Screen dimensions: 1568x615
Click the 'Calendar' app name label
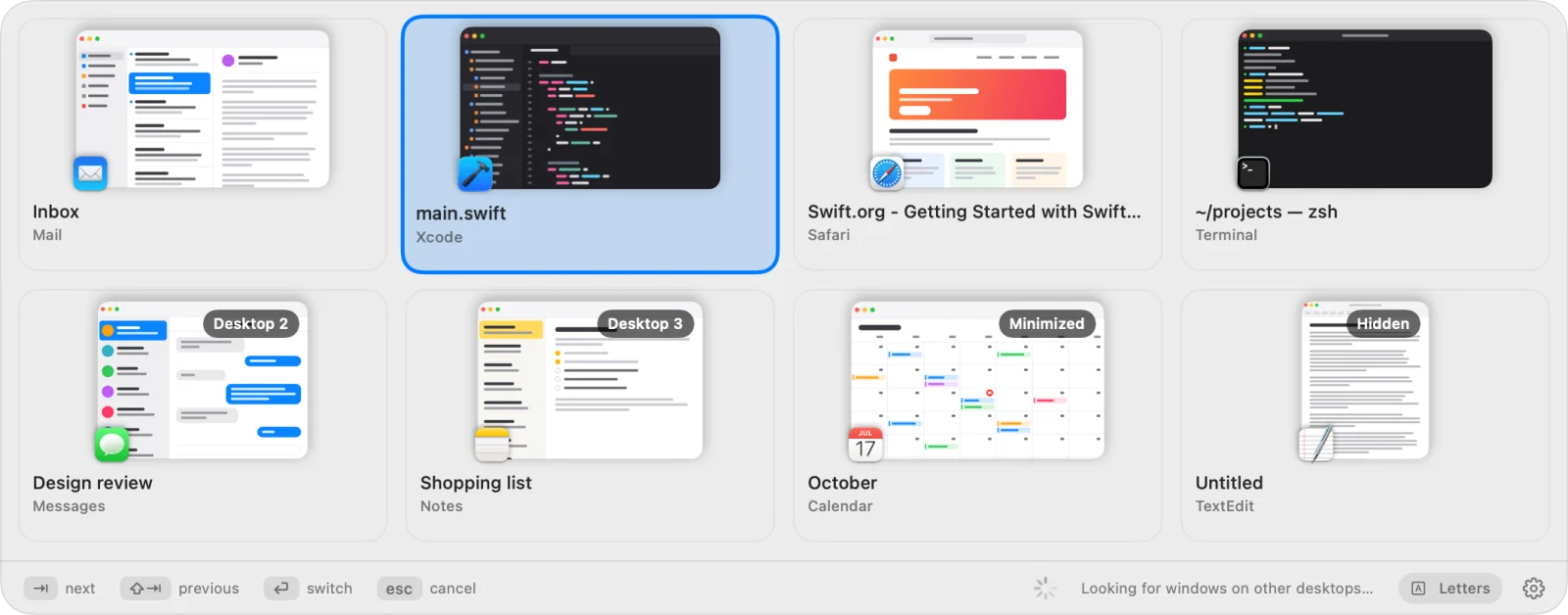(x=840, y=506)
